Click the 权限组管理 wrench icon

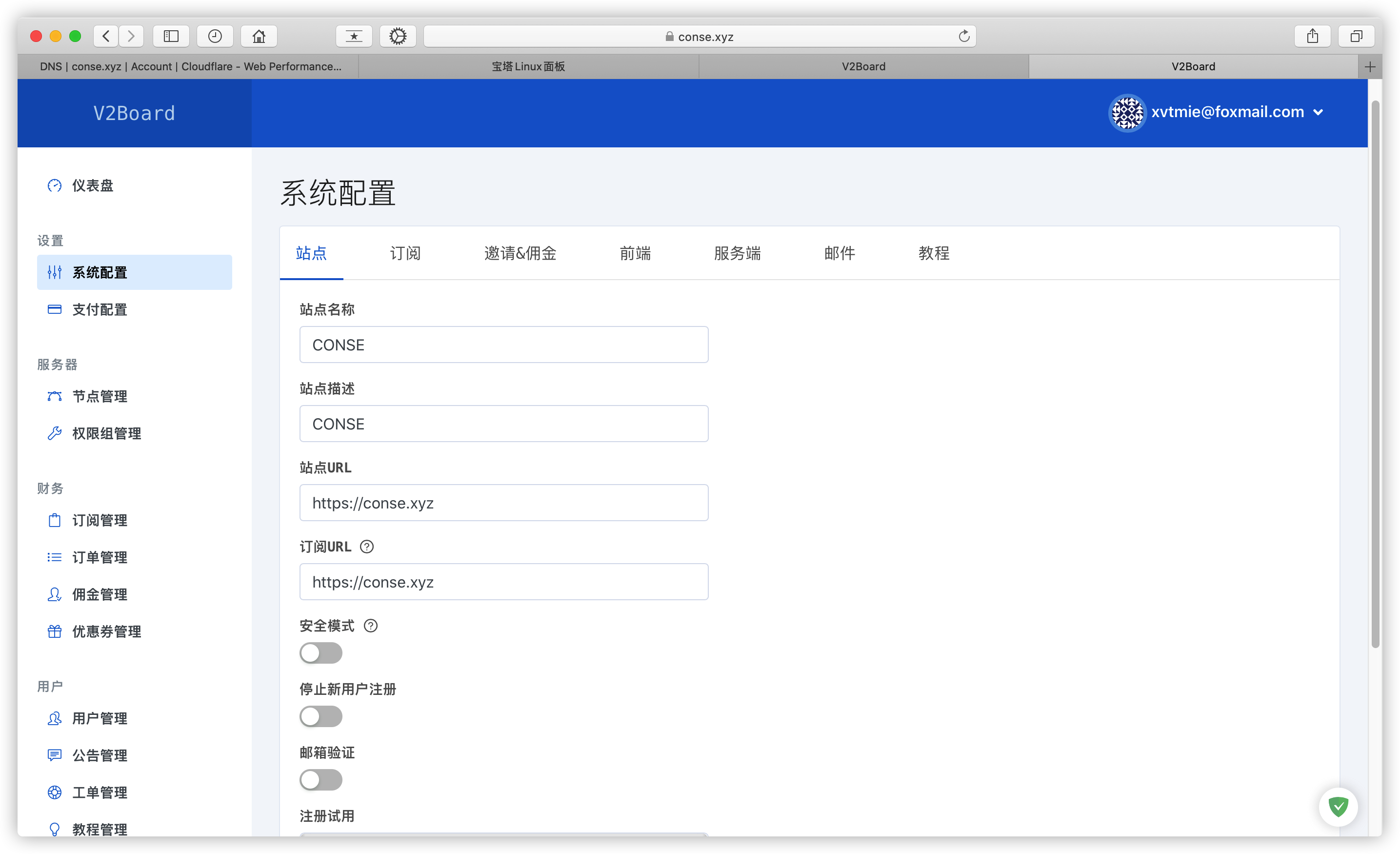tap(55, 433)
